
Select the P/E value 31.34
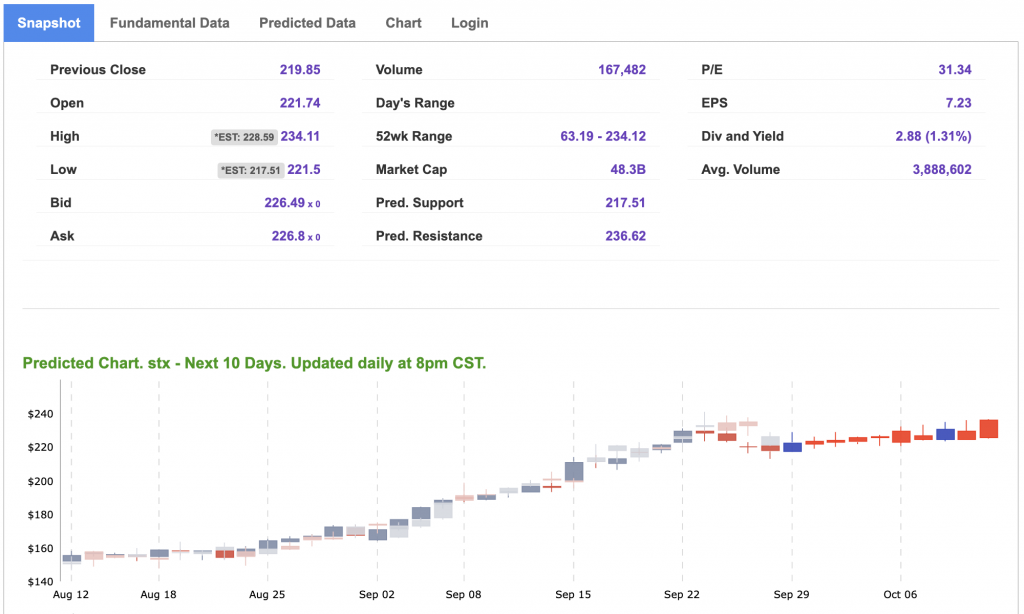pyautogui.click(x=954, y=70)
